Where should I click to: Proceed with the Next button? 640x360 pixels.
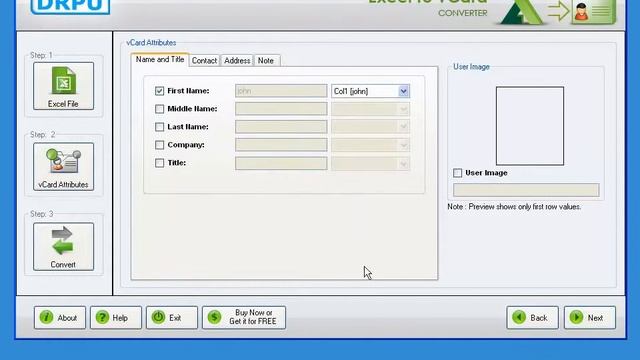point(589,318)
